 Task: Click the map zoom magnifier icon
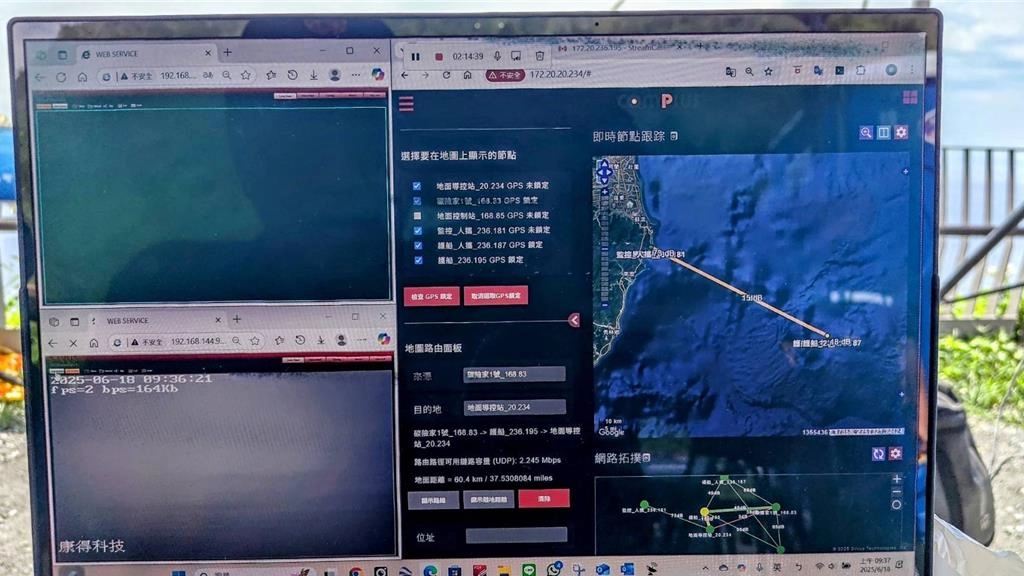866,133
